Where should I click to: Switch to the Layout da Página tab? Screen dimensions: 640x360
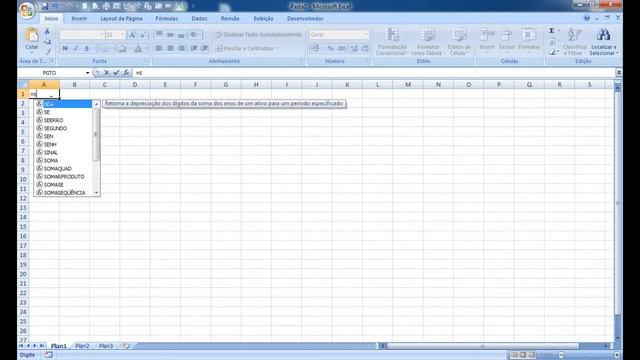click(x=121, y=19)
